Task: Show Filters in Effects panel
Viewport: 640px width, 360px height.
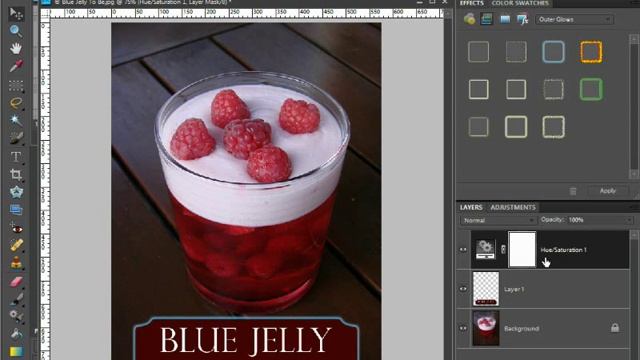Action: point(469,19)
